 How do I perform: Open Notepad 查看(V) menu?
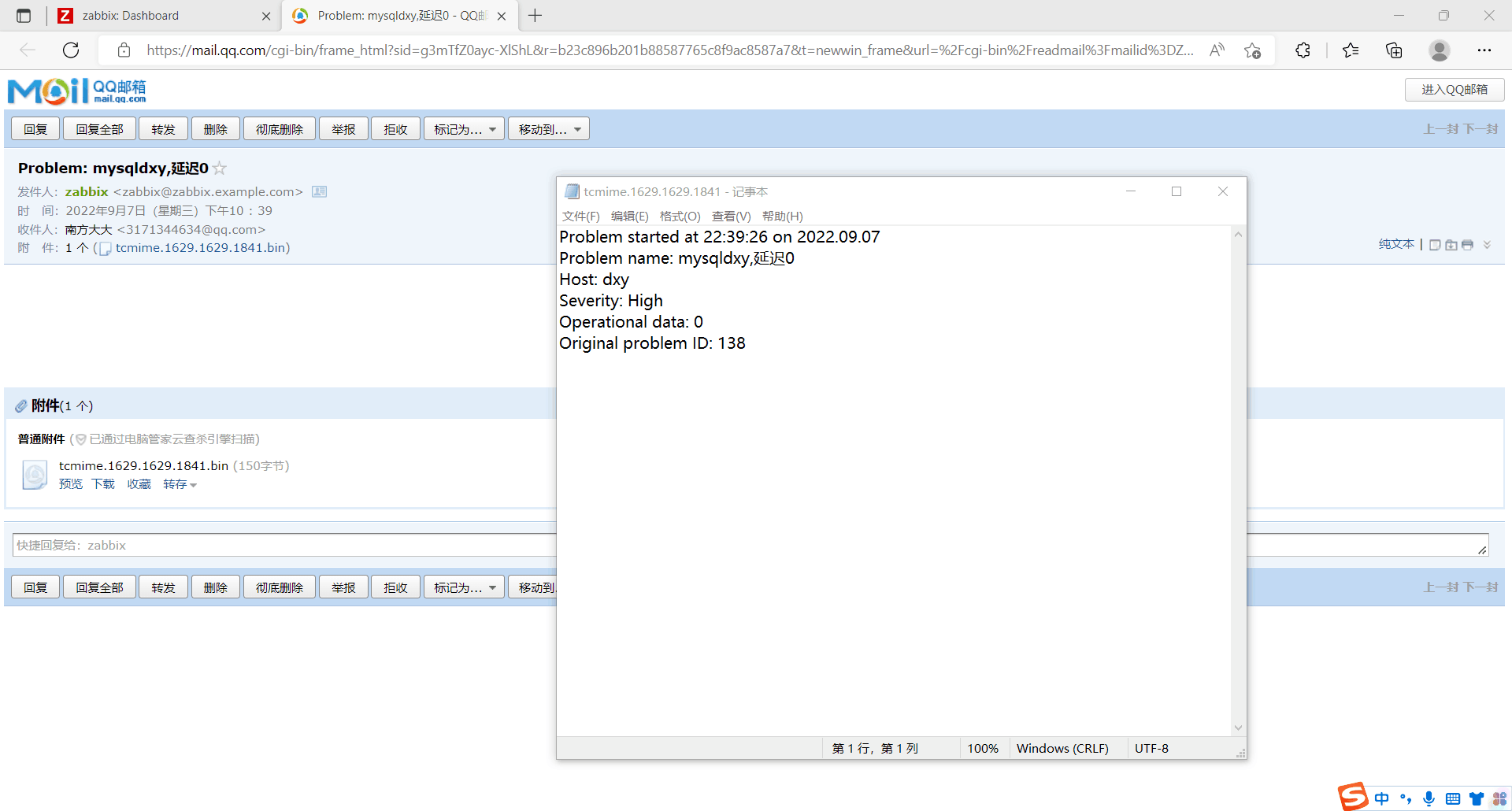732,217
